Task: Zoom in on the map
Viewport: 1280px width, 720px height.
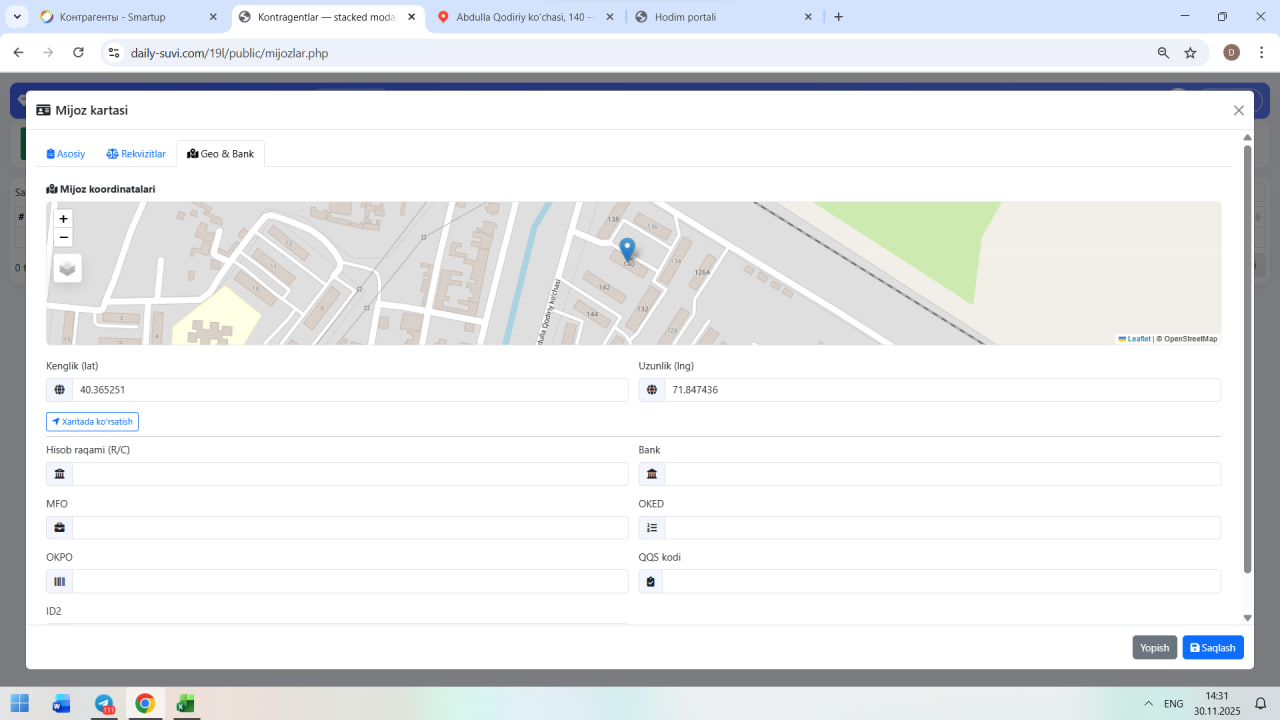Action: pos(64,219)
